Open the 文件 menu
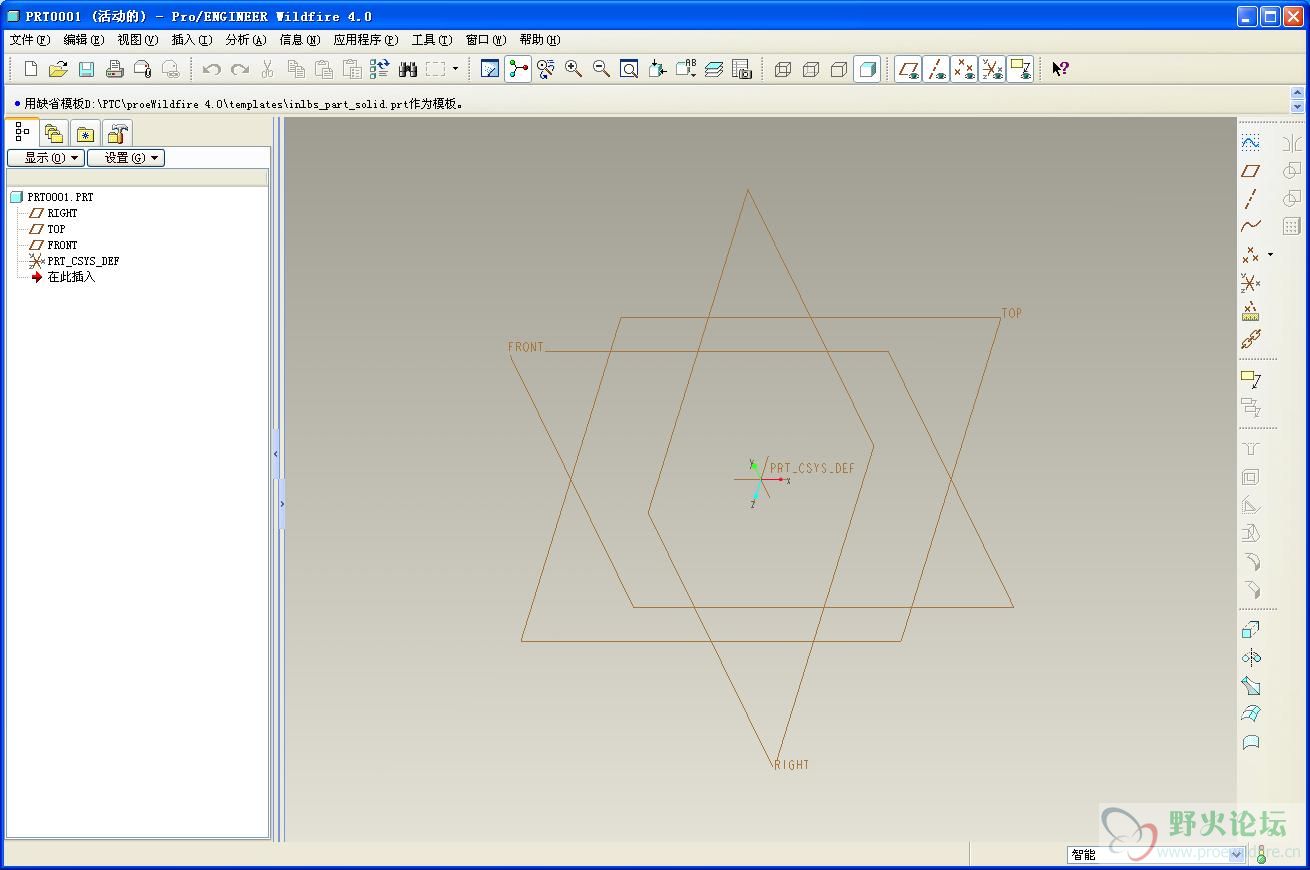Viewport: 1310px width, 870px height. [x=29, y=40]
